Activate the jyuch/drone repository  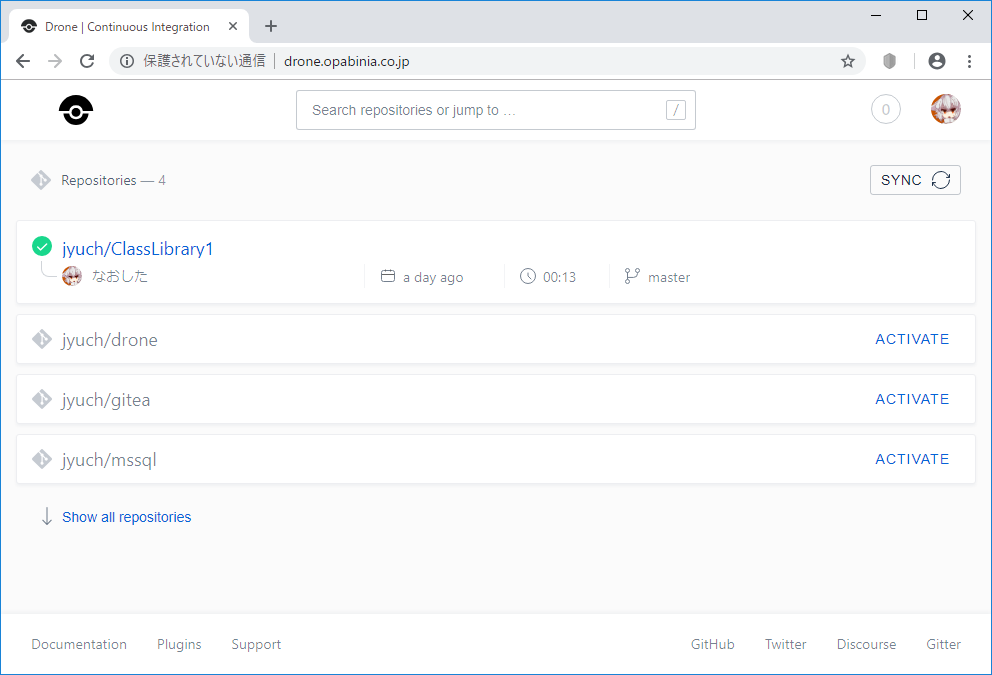point(912,339)
